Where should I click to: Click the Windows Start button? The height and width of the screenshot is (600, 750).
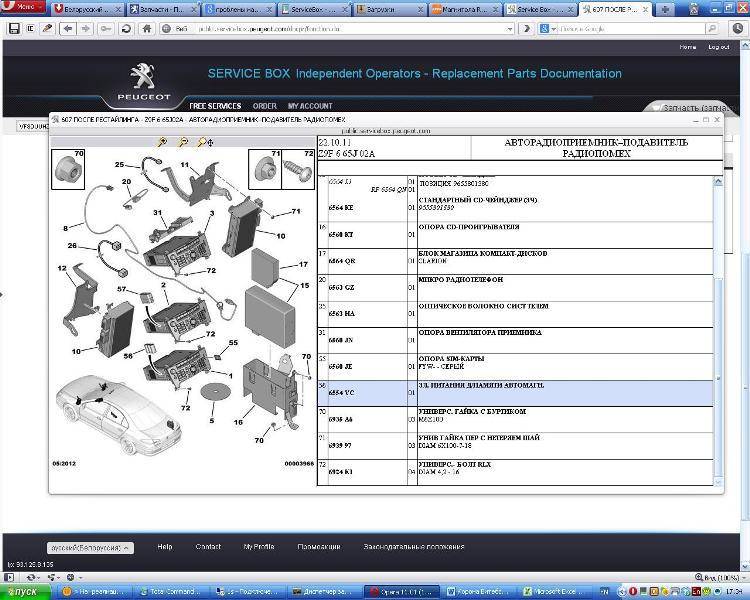[24, 592]
